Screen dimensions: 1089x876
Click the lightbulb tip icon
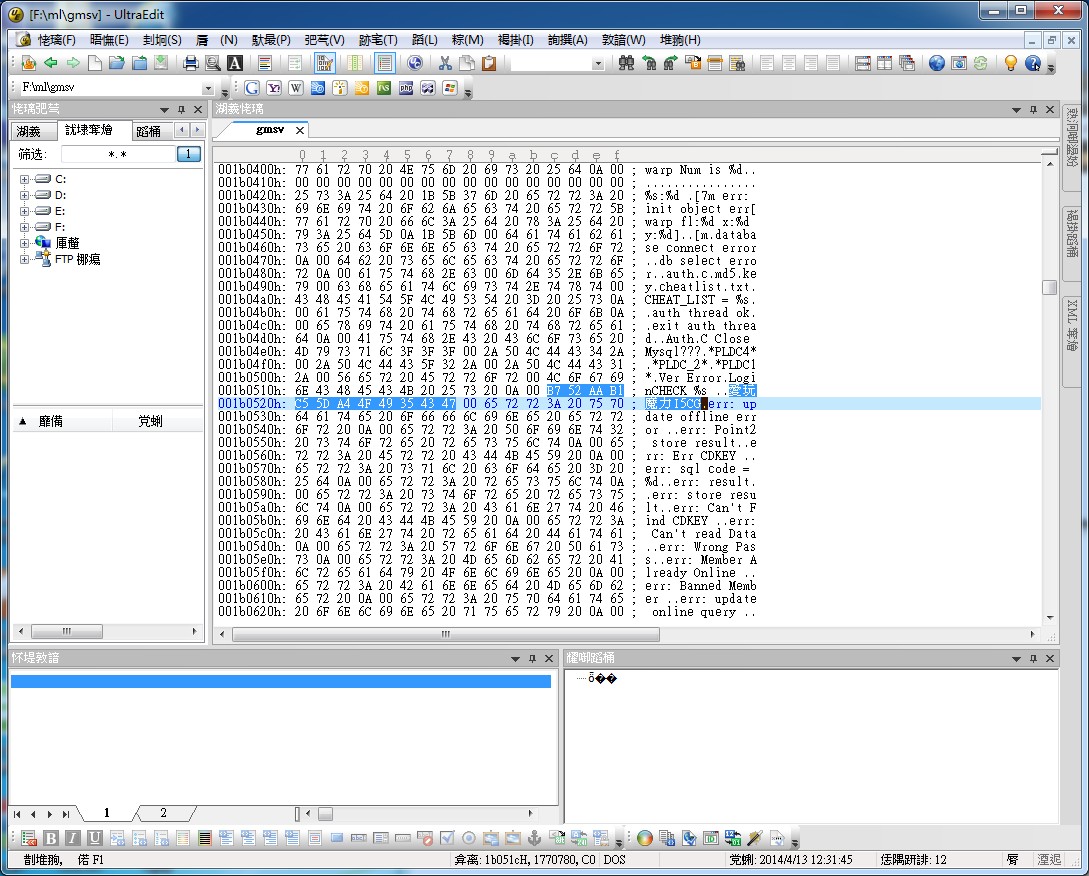pos(1010,63)
